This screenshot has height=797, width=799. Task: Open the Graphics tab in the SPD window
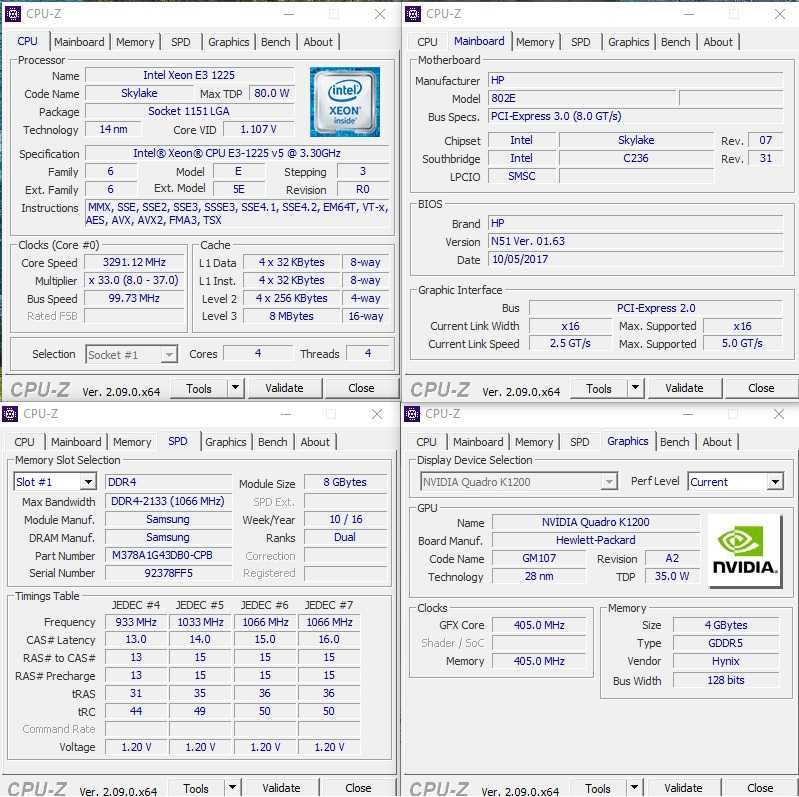point(225,442)
